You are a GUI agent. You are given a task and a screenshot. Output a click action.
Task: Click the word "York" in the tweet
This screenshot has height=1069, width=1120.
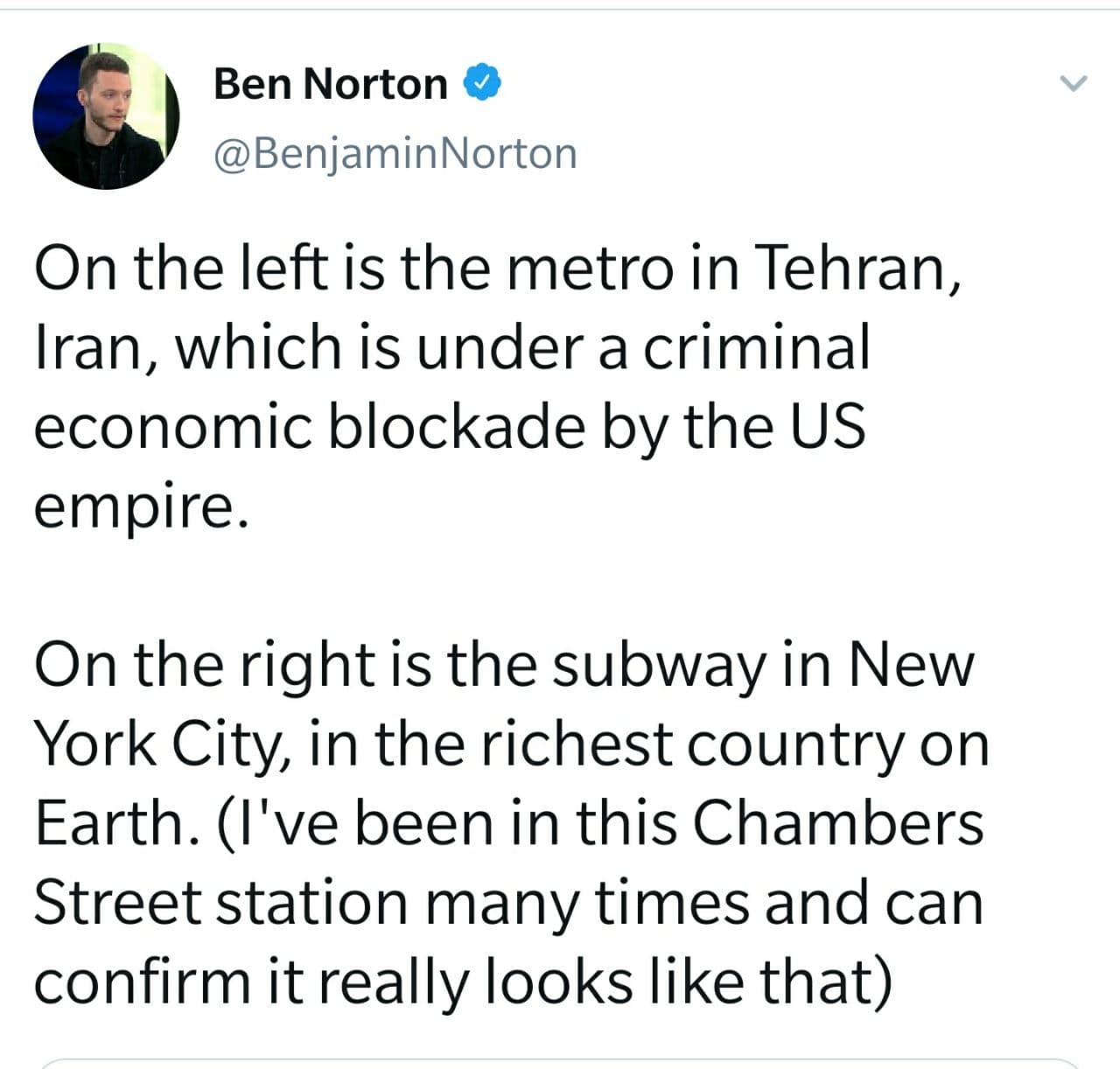coord(94,744)
